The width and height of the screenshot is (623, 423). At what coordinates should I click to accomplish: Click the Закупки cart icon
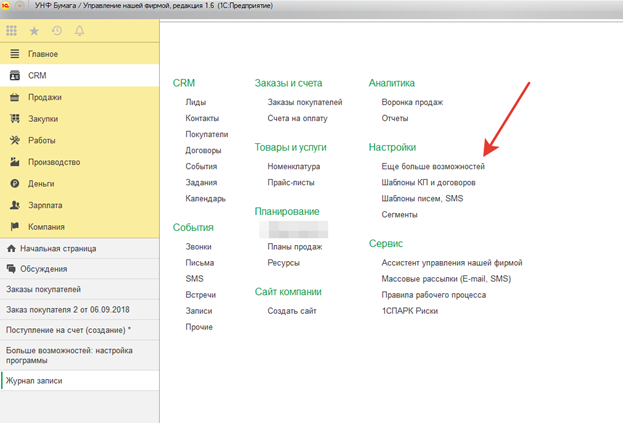15,119
